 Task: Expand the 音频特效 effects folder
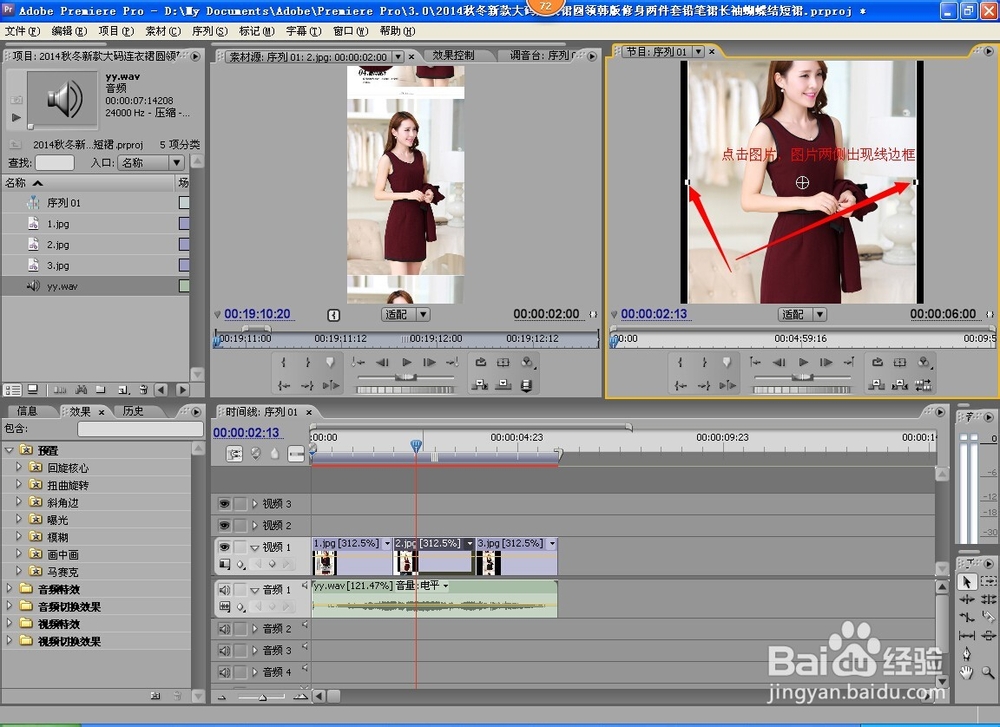[9, 588]
